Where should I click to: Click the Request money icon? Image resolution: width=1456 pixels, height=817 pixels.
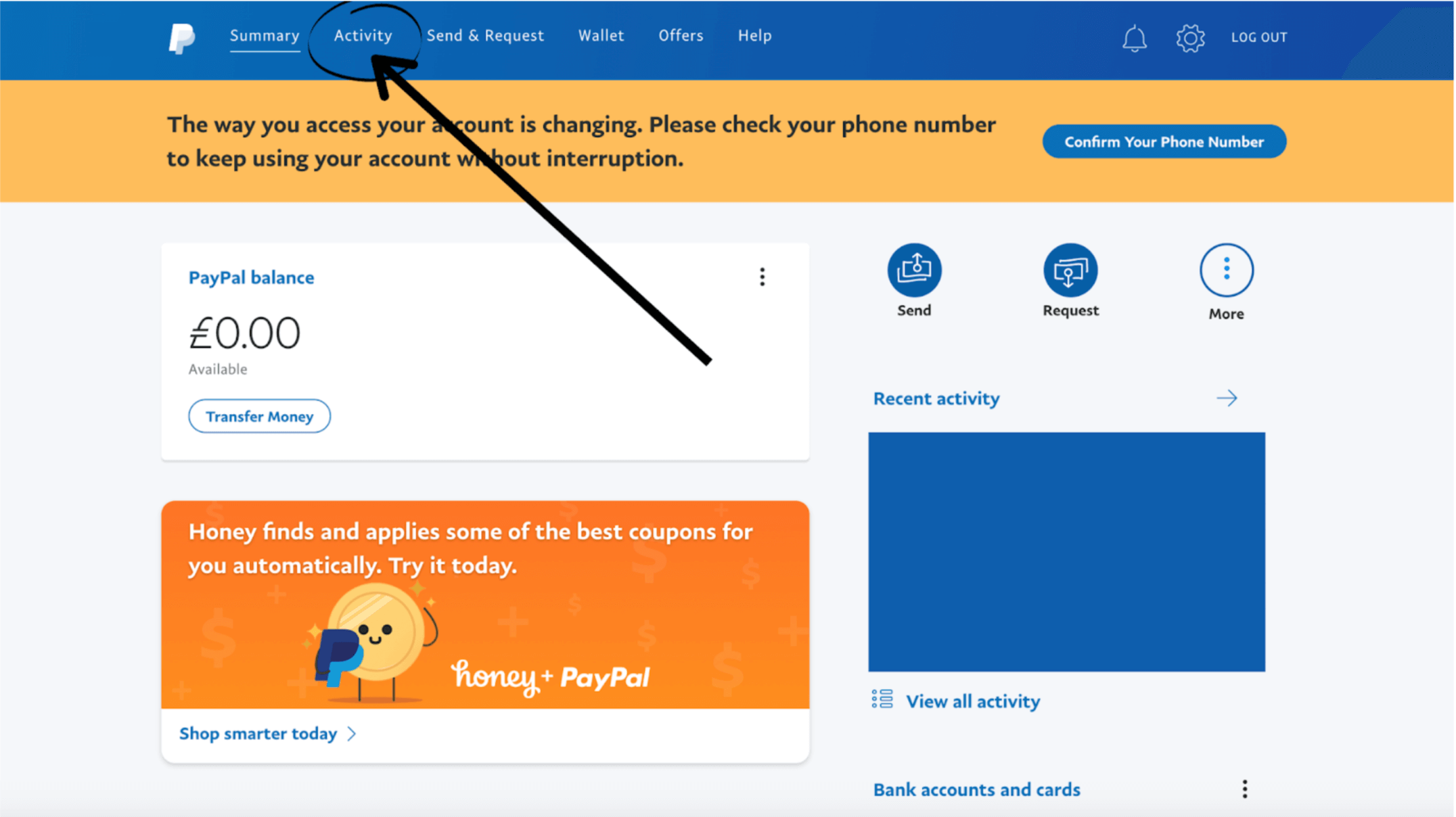1069,269
